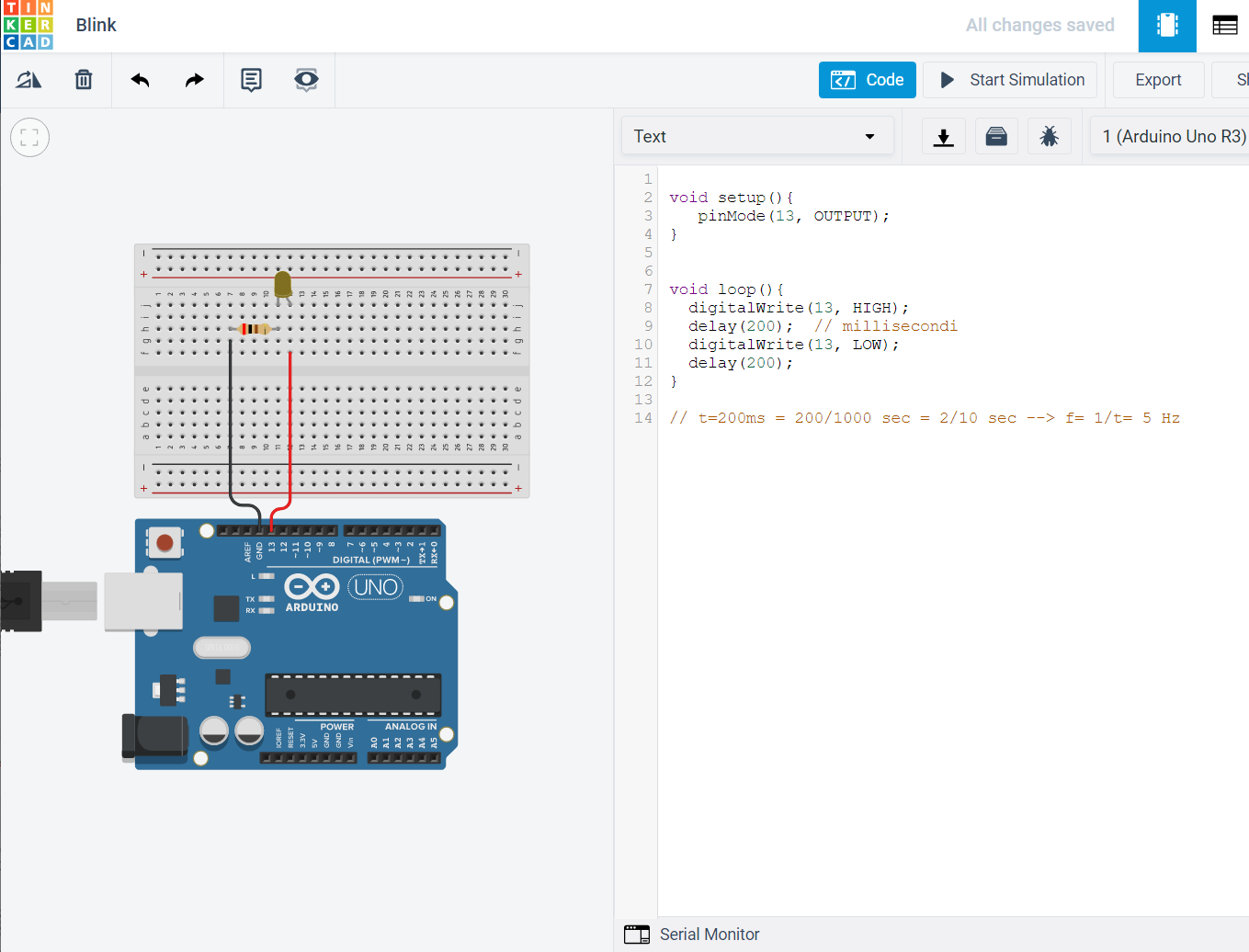Redo the last action
The height and width of the screenshot is (952, 1249).
pyautogui.click(x=195, y=80)
